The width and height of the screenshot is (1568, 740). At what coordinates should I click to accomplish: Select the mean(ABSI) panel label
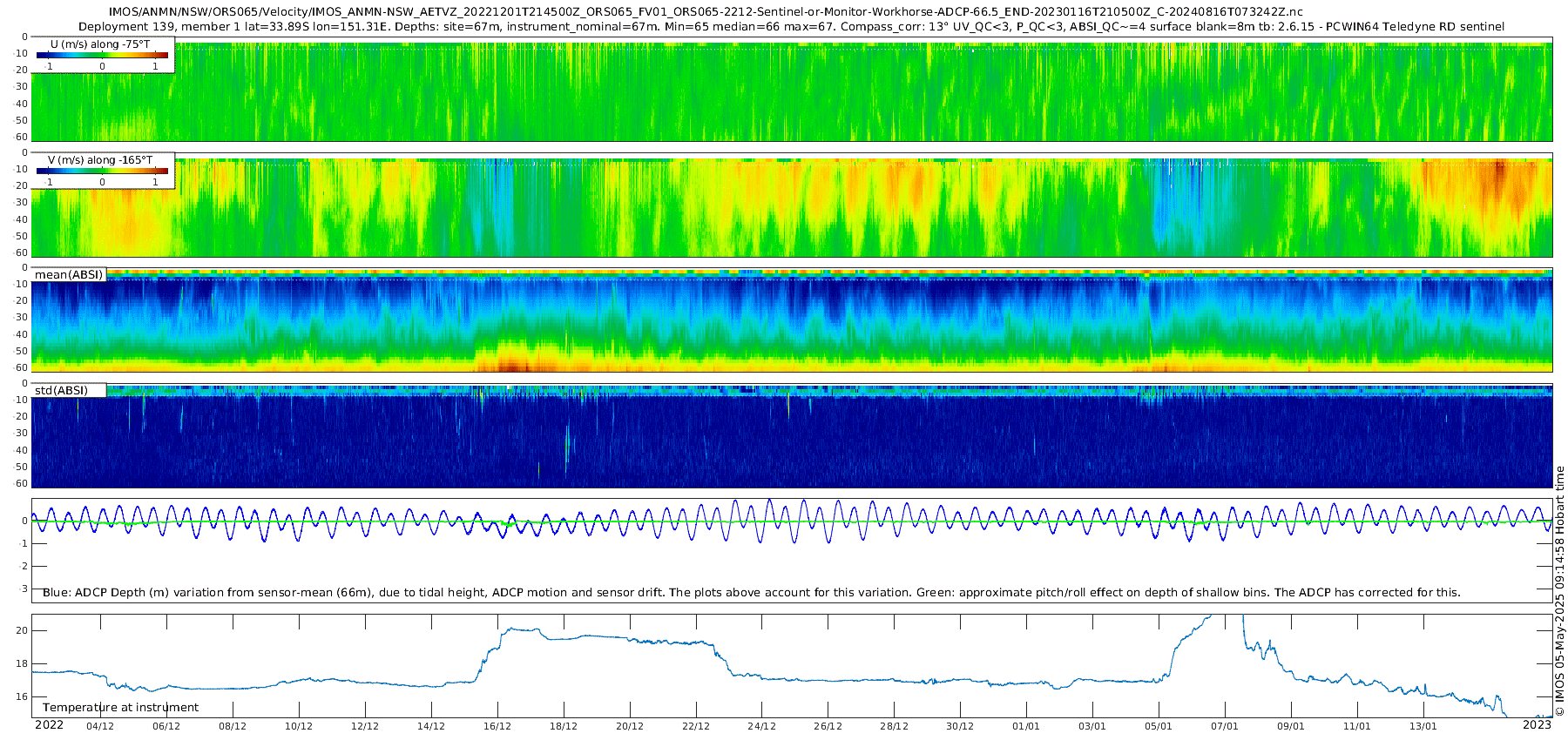click(69, 274)
